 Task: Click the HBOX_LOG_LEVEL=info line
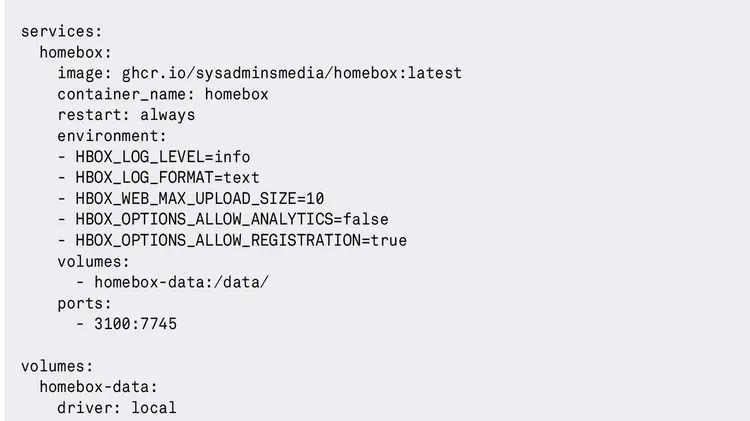point(162,157)
